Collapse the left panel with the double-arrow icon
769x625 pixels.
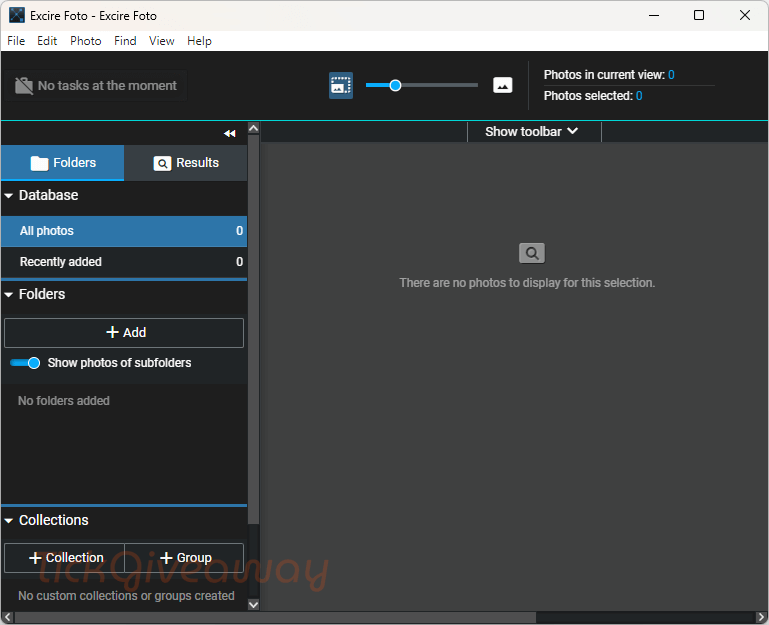(x=230, y=133)
